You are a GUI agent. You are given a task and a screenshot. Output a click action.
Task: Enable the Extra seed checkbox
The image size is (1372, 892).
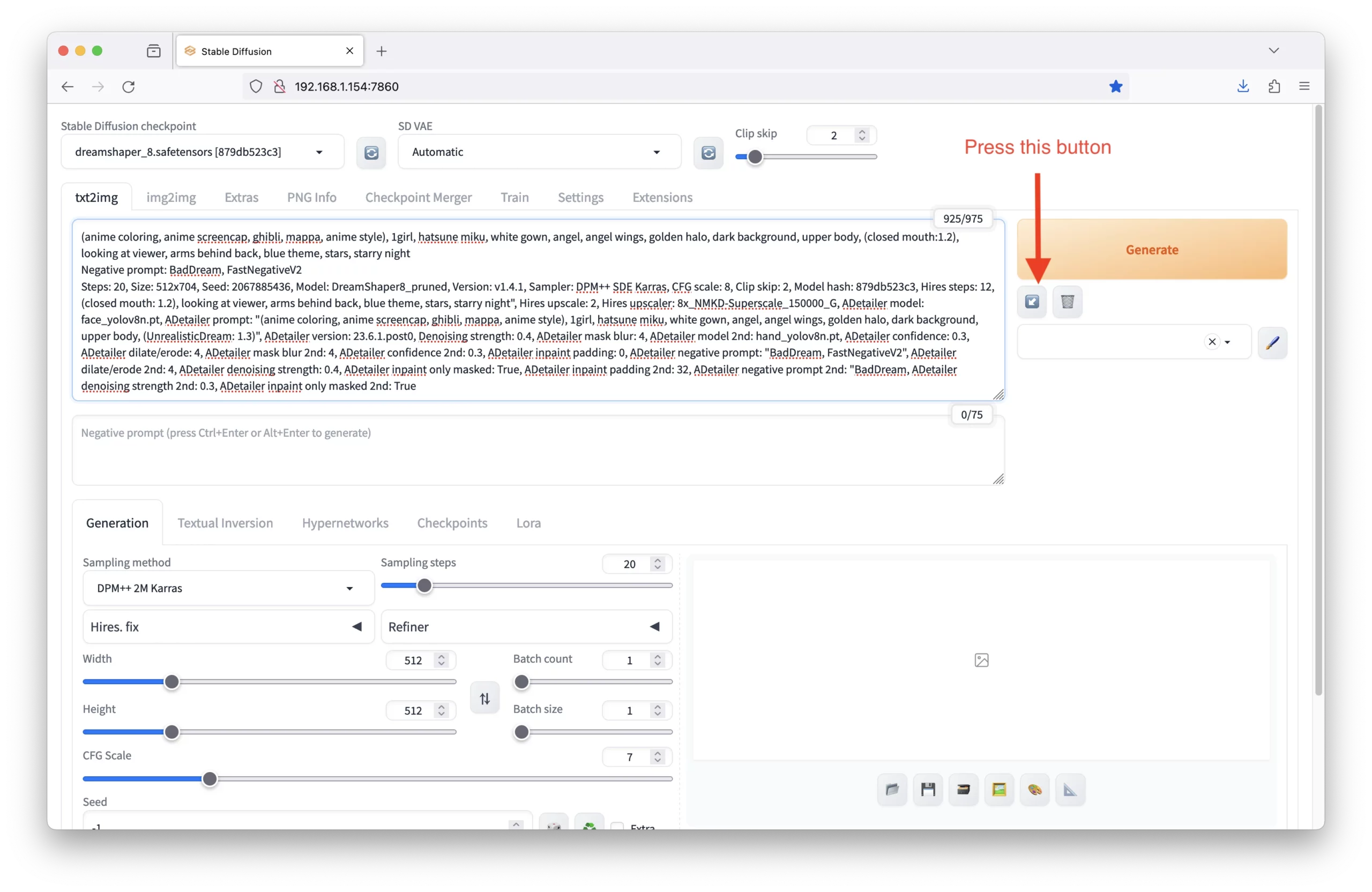coord(617,826)
